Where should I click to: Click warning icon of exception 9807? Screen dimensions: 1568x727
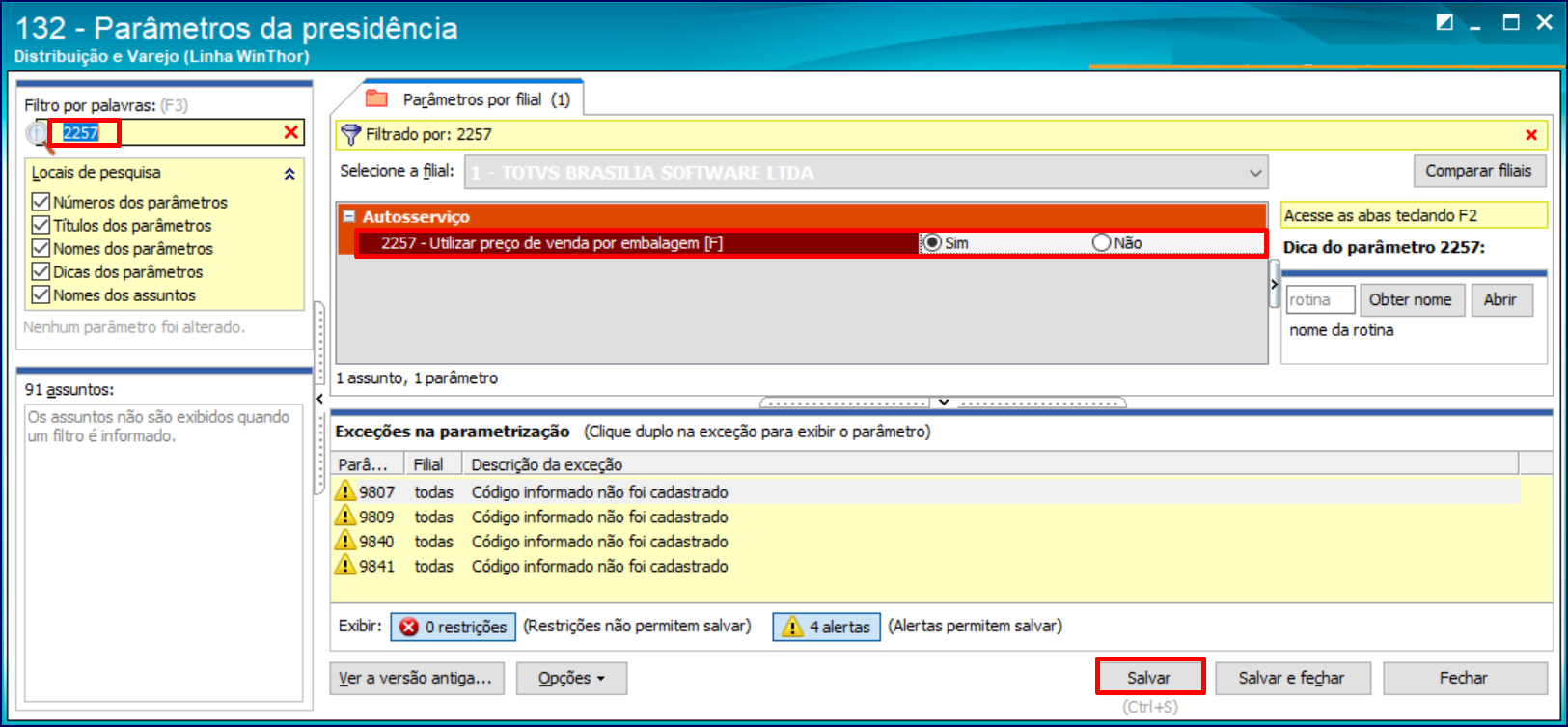coord(345,491)
